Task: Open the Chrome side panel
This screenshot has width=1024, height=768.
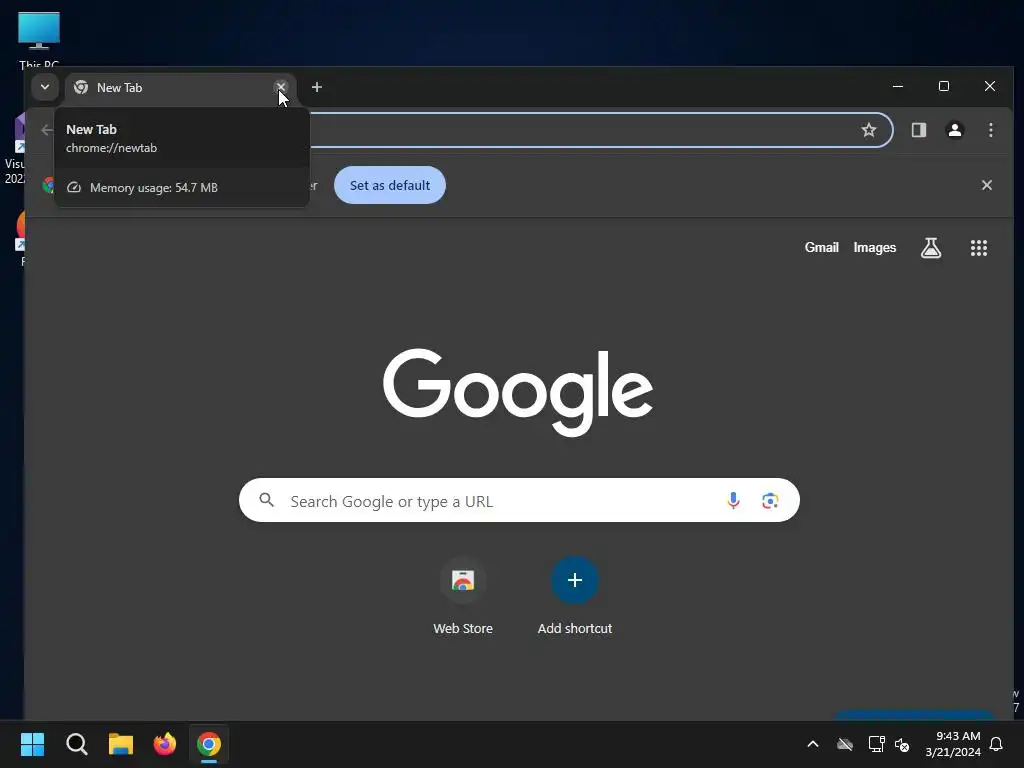Action: click(x=919, y=130)
